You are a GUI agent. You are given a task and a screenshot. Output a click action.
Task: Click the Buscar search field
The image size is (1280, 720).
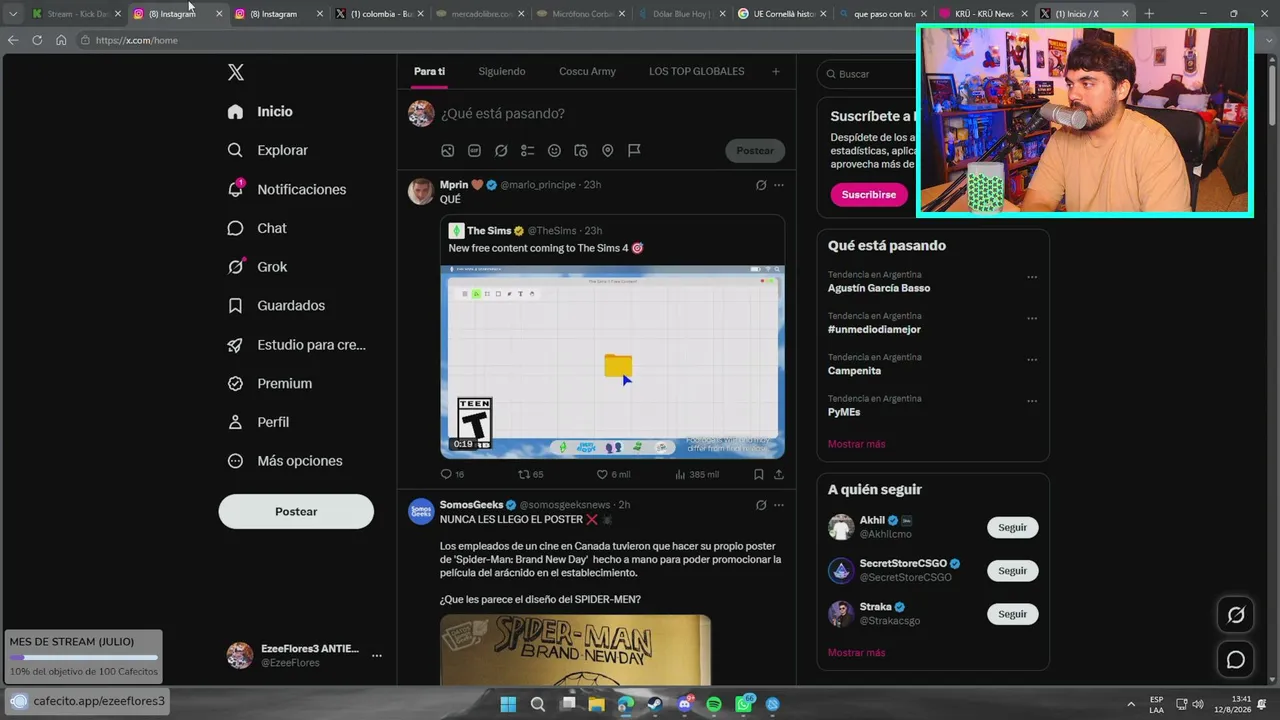coord(868,74)
